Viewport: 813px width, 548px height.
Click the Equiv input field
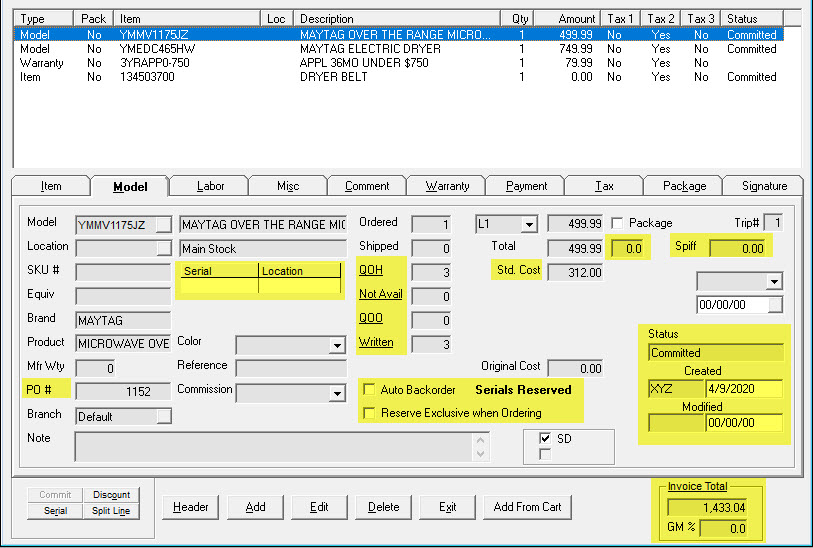[x=123, y=296]
